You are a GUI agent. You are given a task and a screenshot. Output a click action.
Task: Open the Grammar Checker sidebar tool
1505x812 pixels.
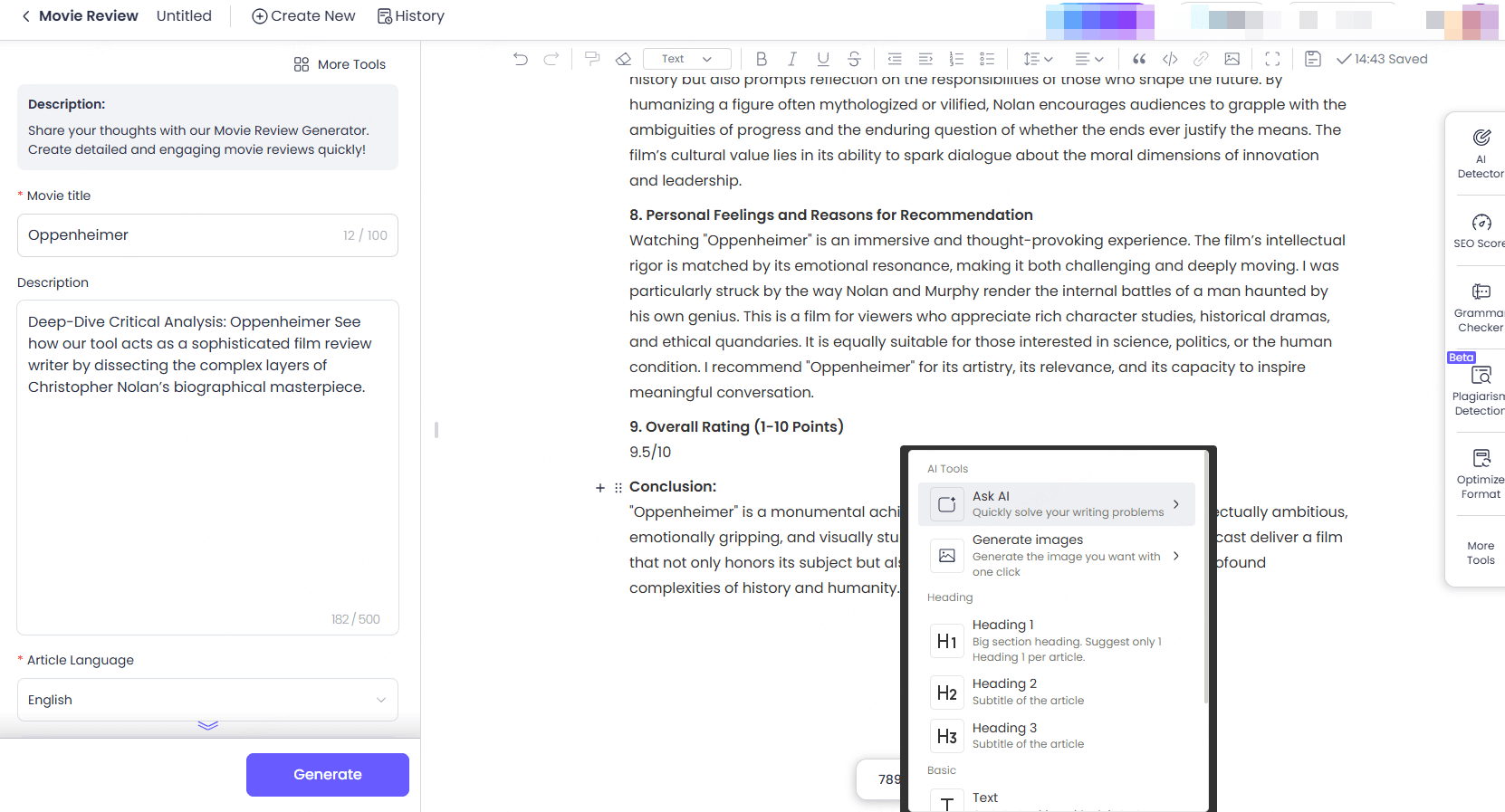point(1481,307)
